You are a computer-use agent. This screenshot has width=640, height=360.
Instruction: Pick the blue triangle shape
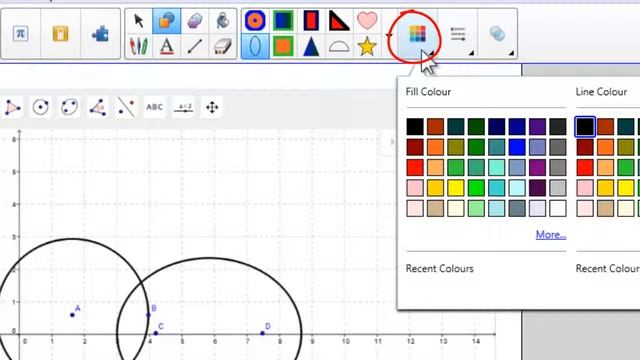[311, 46]
